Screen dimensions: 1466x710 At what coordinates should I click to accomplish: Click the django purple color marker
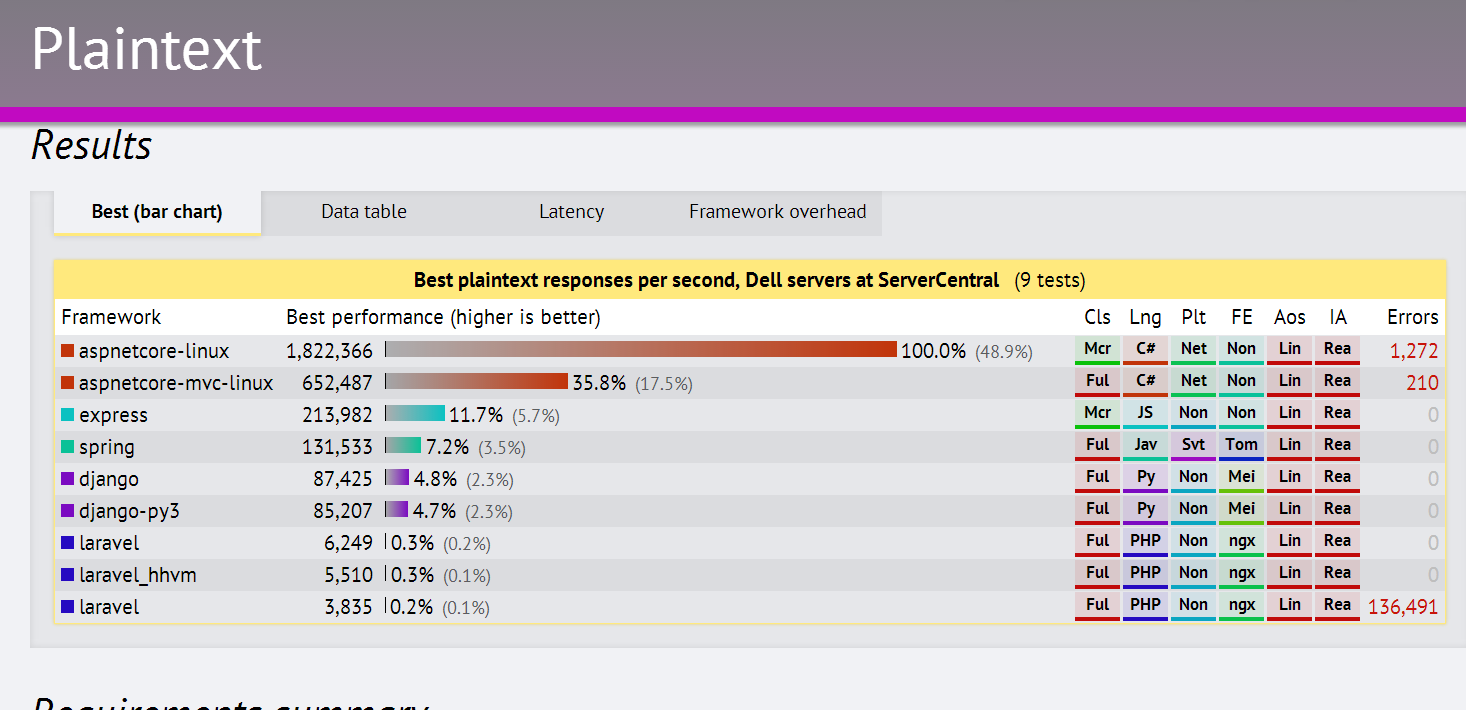click(x=68, y=479)
